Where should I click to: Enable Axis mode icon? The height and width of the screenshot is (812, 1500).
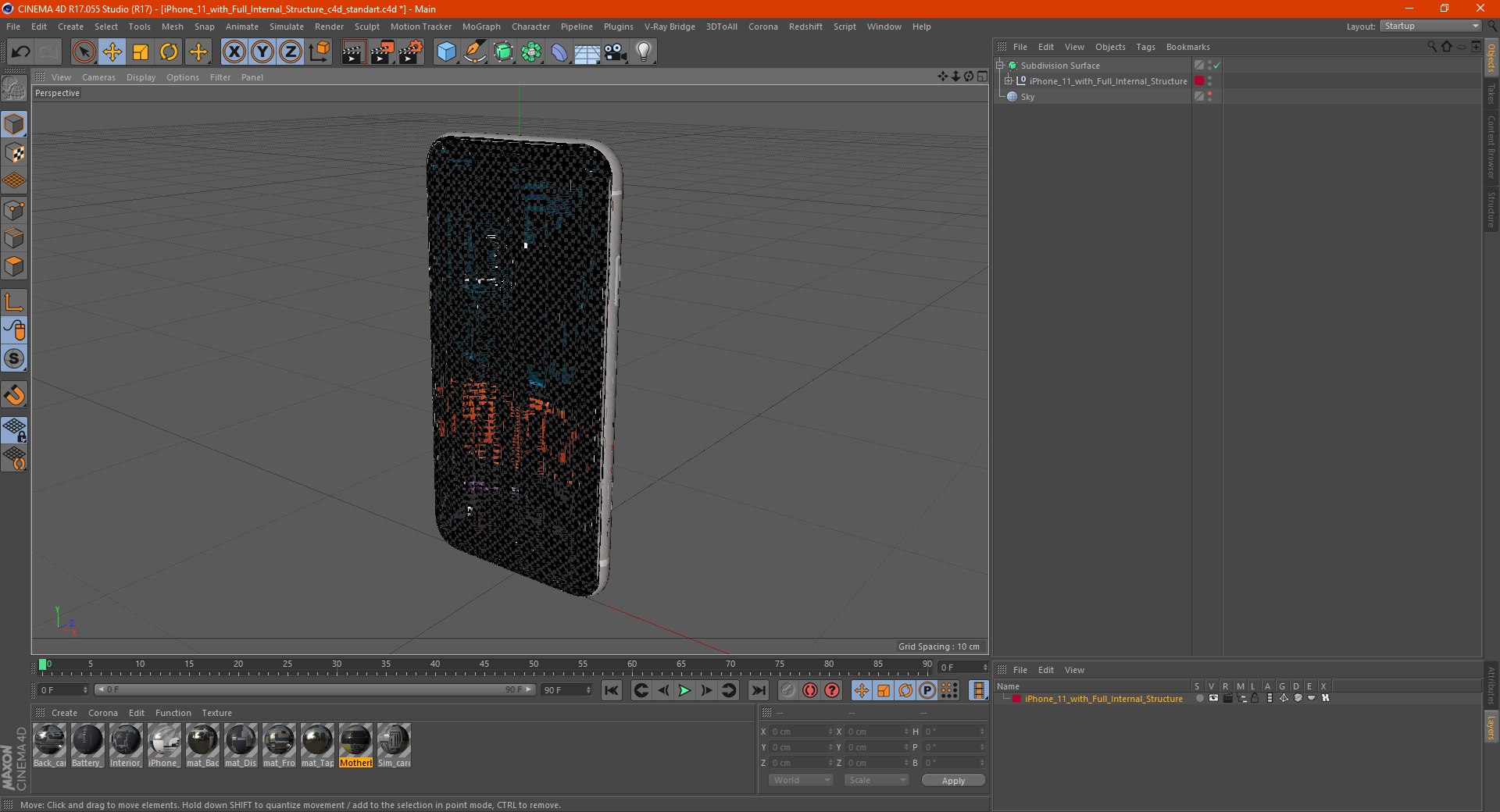(14, 302)
